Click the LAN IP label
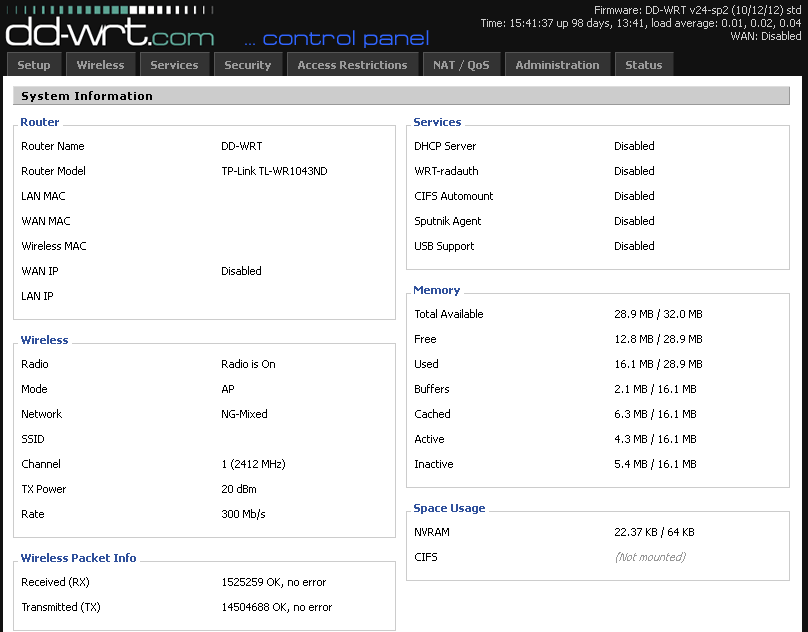Image resolution: width=808 pixels, height=632 pixels. [x=37, y=296]
